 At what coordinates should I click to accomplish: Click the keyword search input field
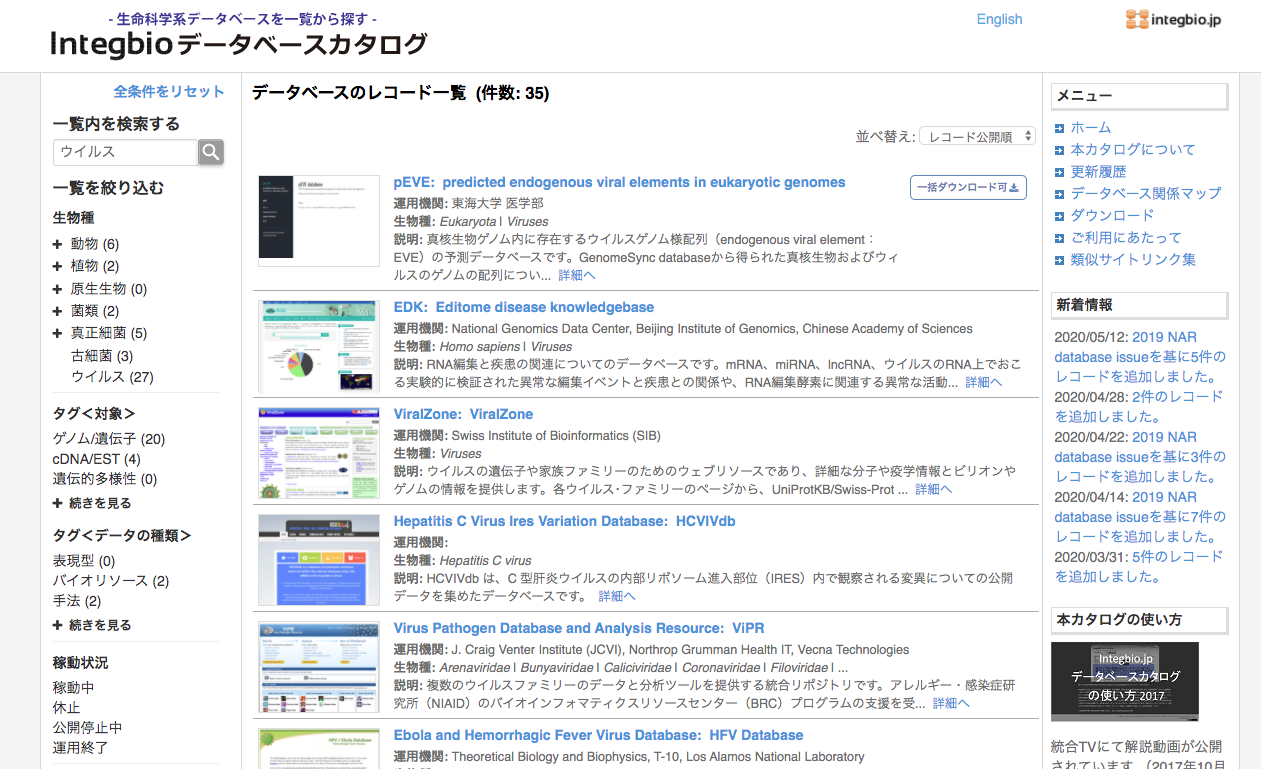pyautogui.click(x=125, y=152)
